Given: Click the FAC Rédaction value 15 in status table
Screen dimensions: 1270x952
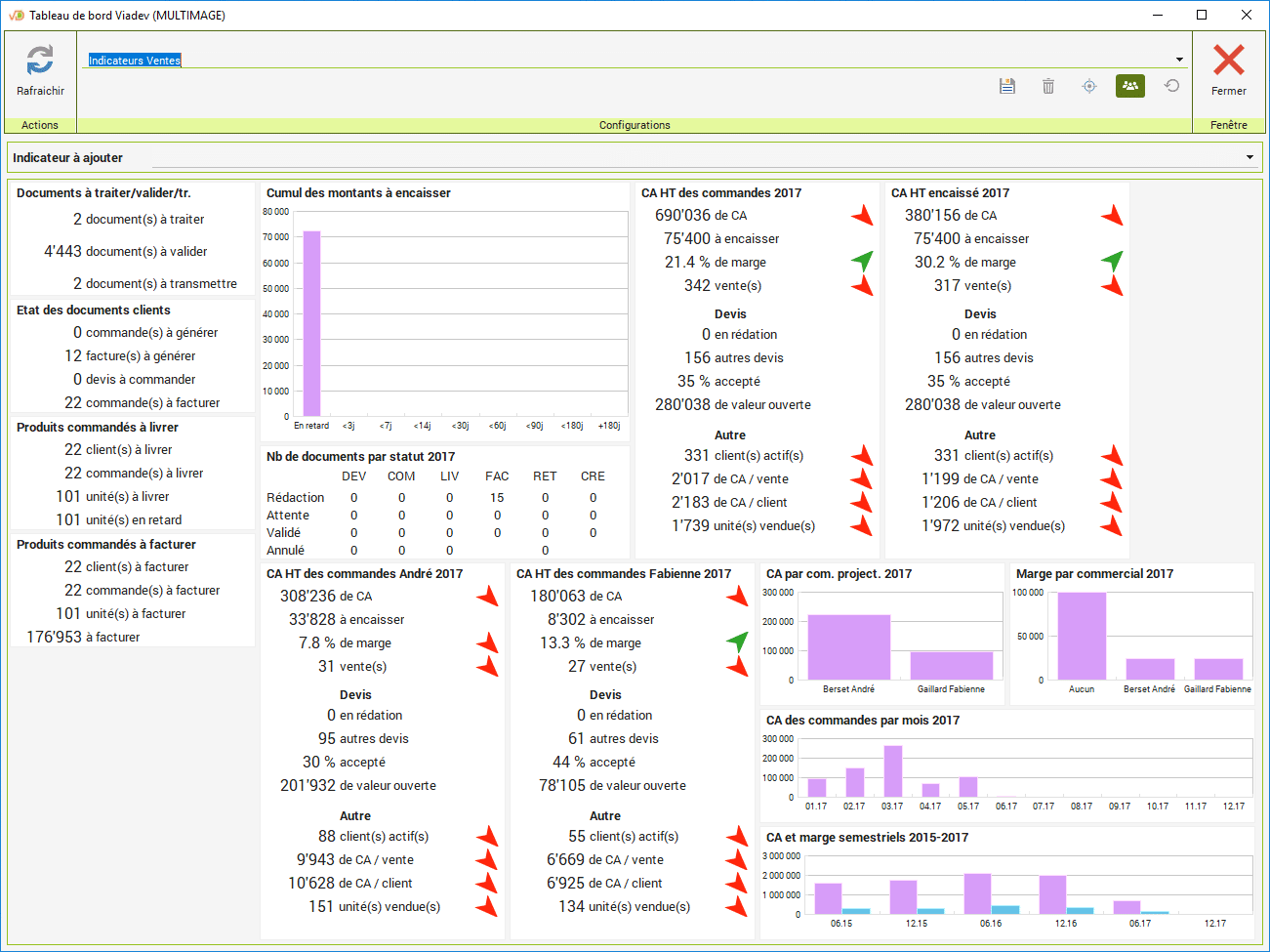Looking at the screenshot, I should point(497,497).
